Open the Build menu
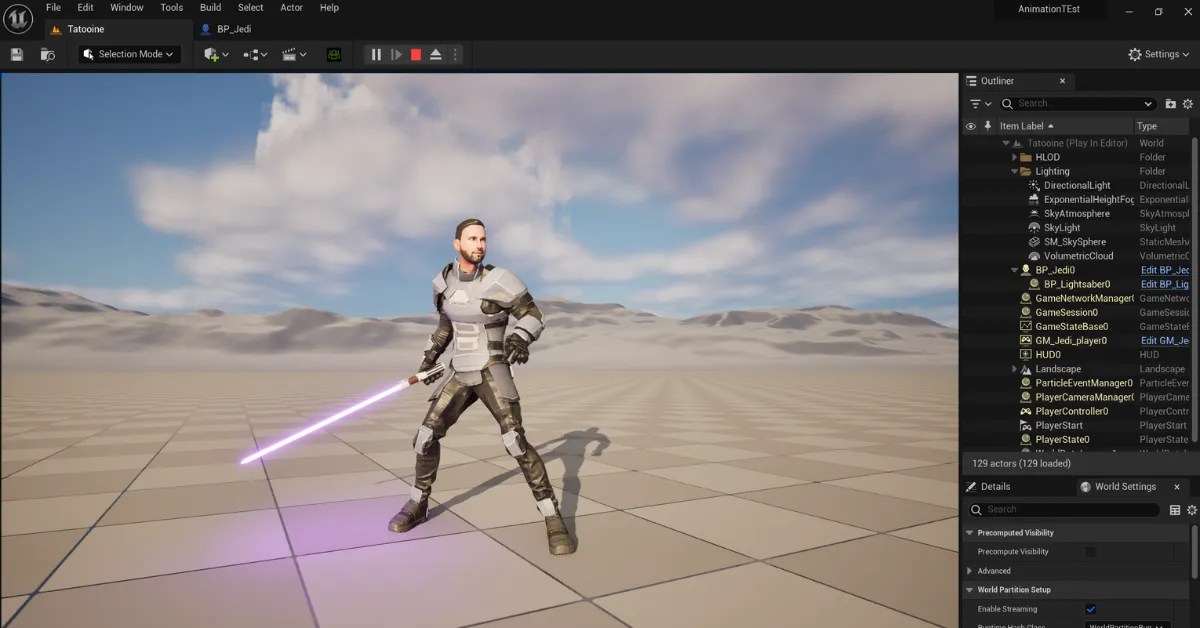The width and height of the screenshot is (1200, 628). coord(209,7)
